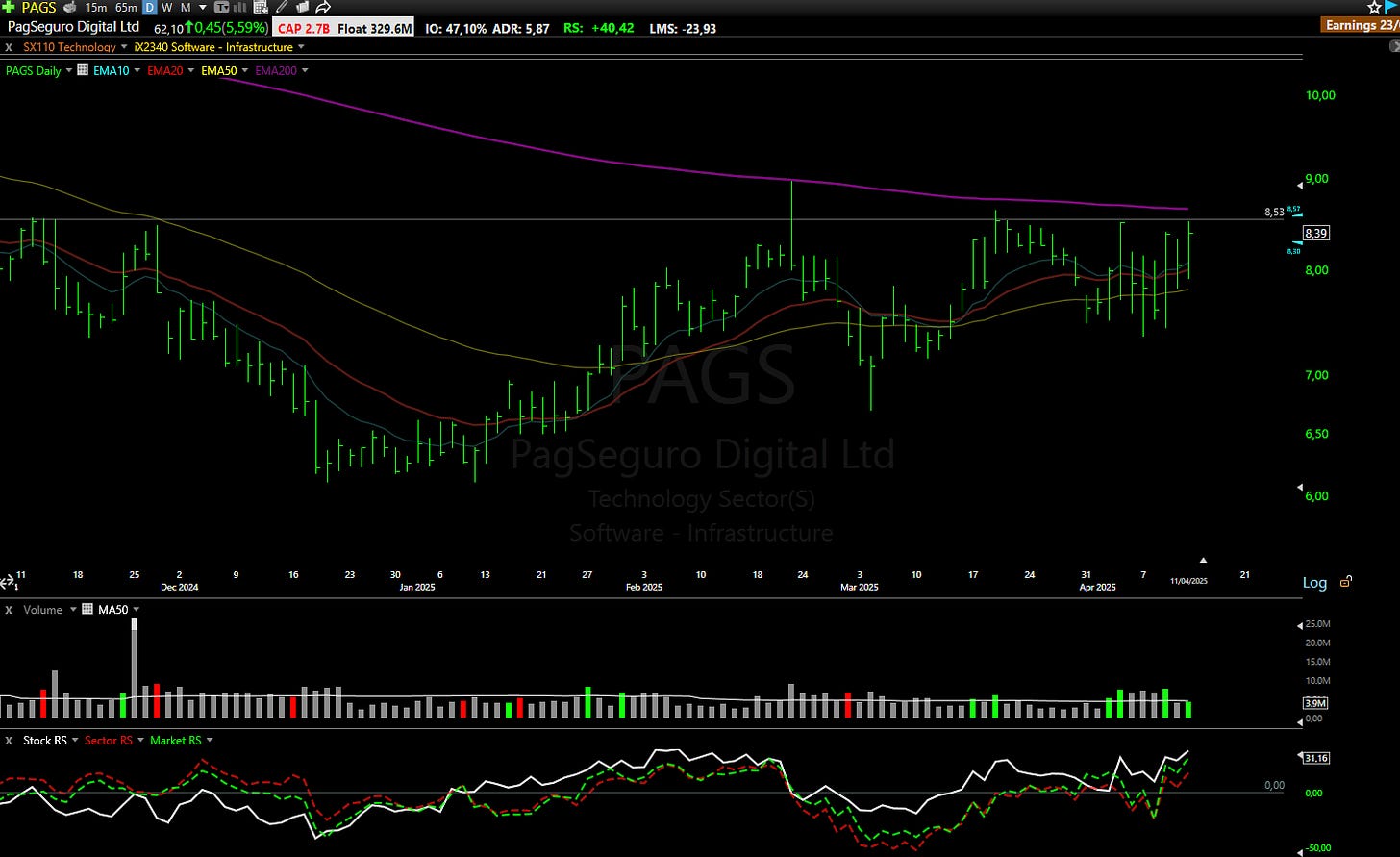Image resolution: width=1400 pixels, height=857 pixels.
Task: Select the D daily timeframe
Action: click(149, 8)
